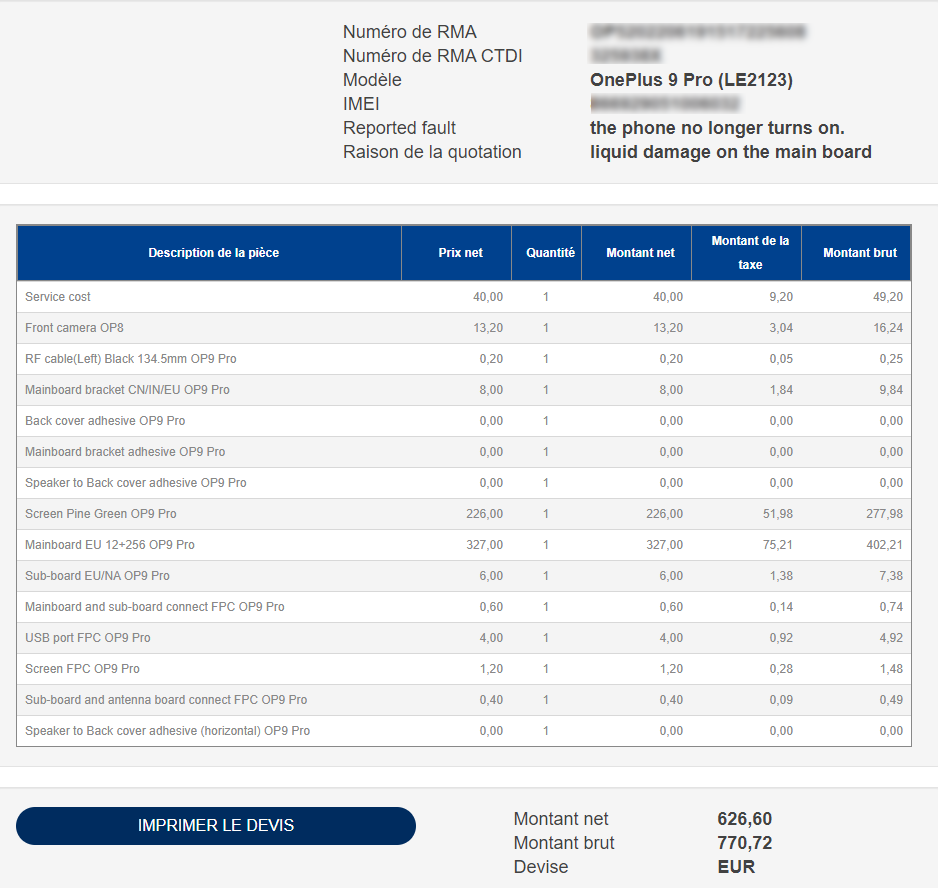Select gross amount 7,38 for Sub-board

click(891, 576)
